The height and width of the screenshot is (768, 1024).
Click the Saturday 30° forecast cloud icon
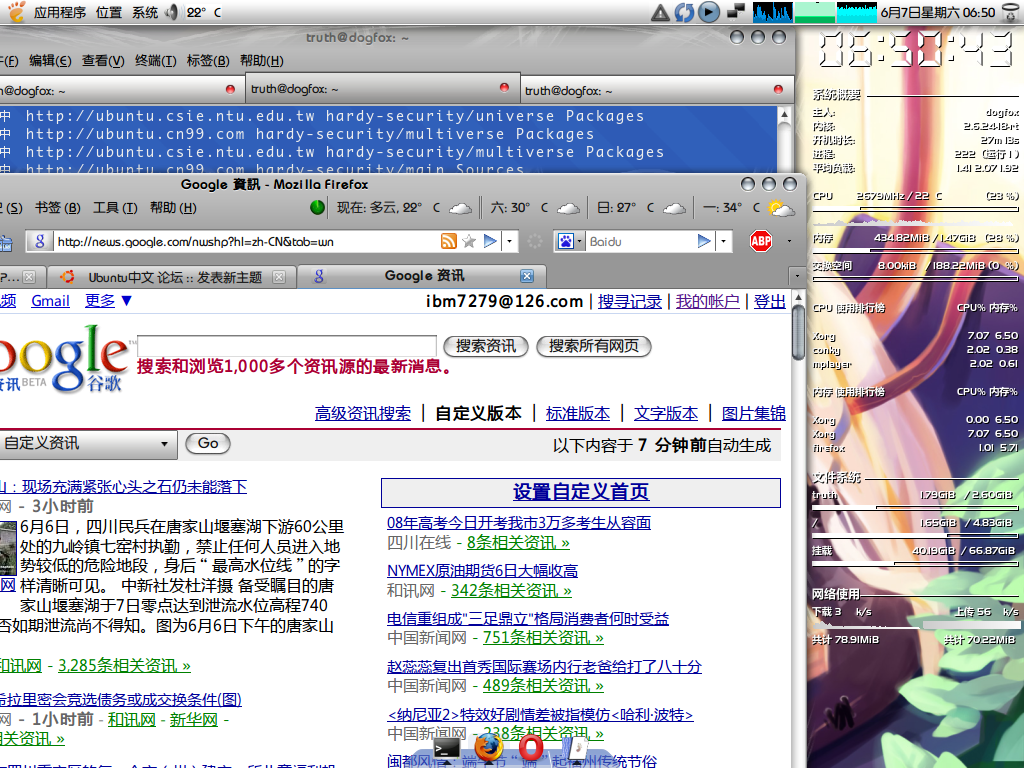pos(568,208)
